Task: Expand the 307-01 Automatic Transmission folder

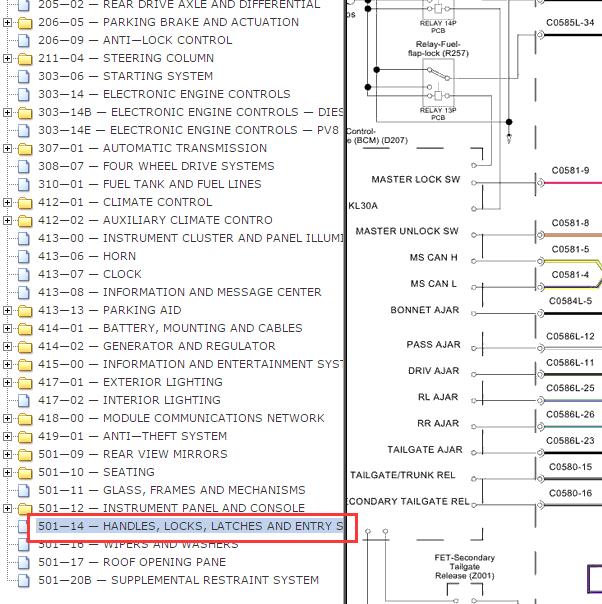Action: 7,149
